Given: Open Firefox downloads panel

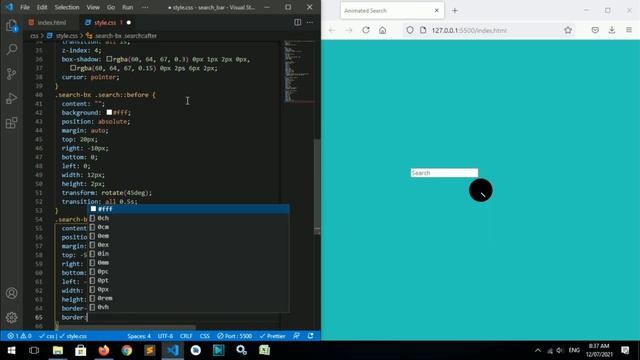Looking at the screenshot, I should [612, 30].
